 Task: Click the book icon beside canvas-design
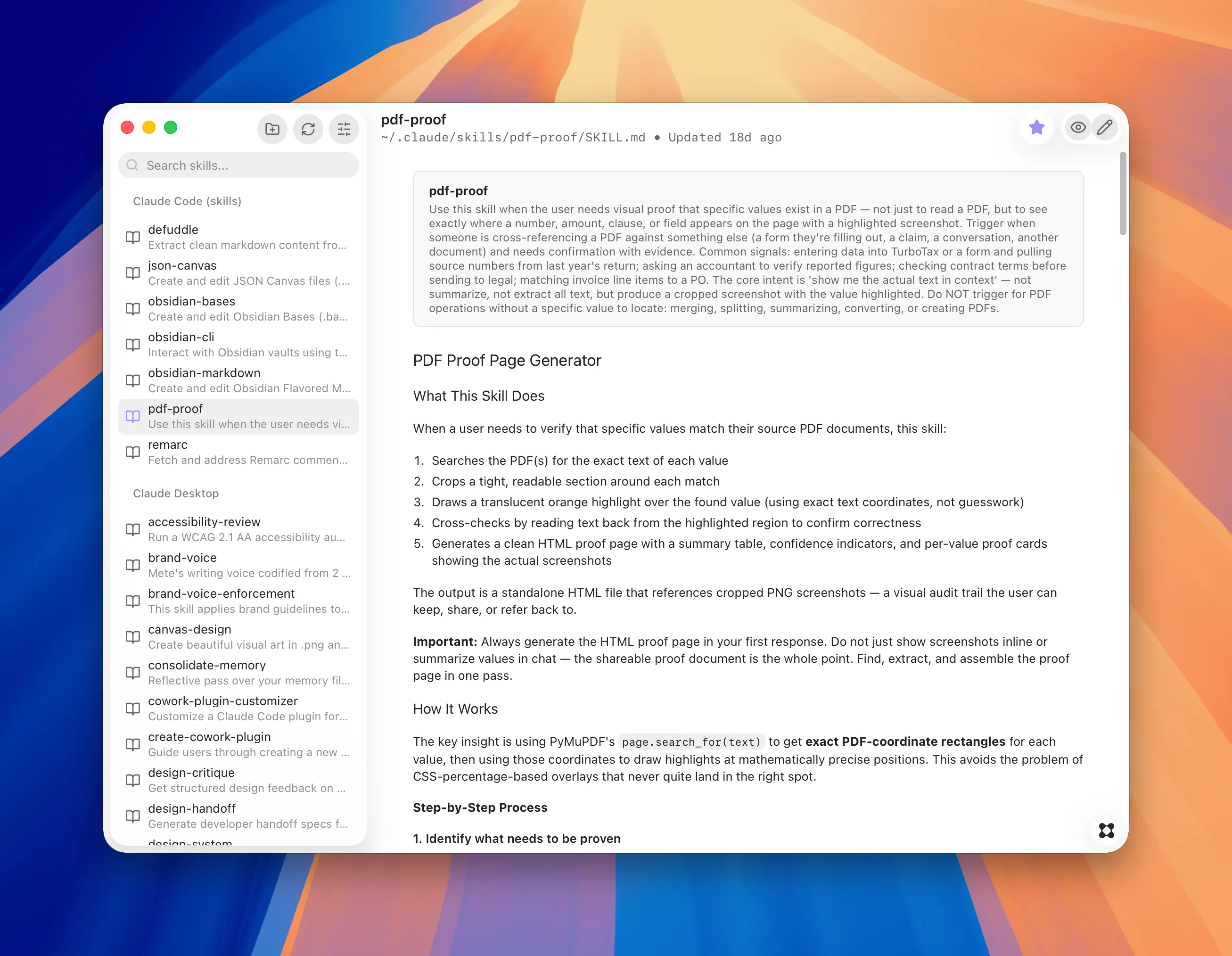[132, 636]
